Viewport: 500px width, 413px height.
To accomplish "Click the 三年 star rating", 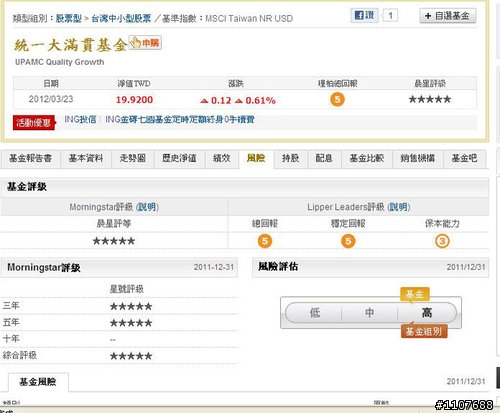I will click(131, 306).
